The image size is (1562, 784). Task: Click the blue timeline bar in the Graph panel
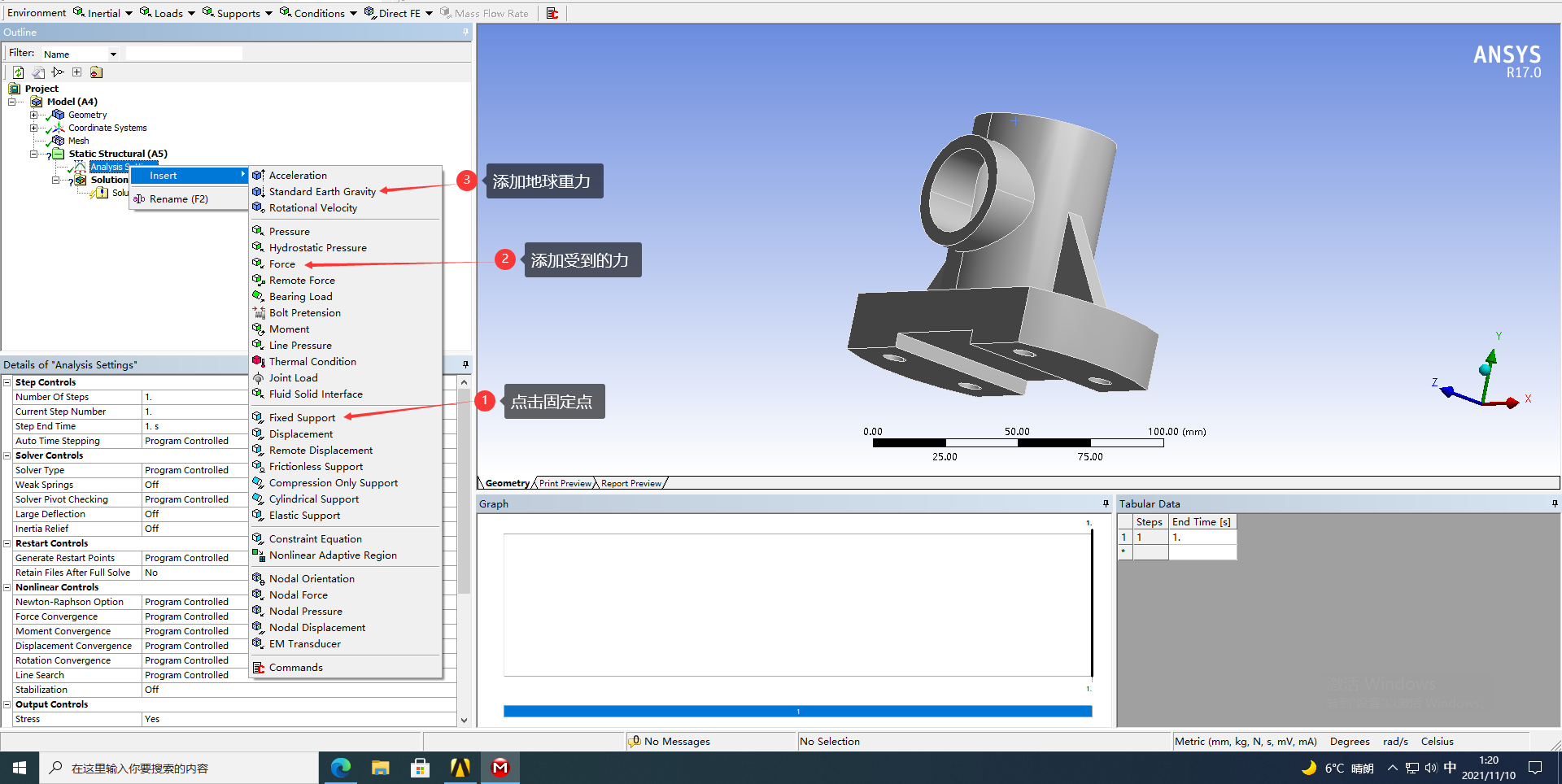[x=797, y=711]
